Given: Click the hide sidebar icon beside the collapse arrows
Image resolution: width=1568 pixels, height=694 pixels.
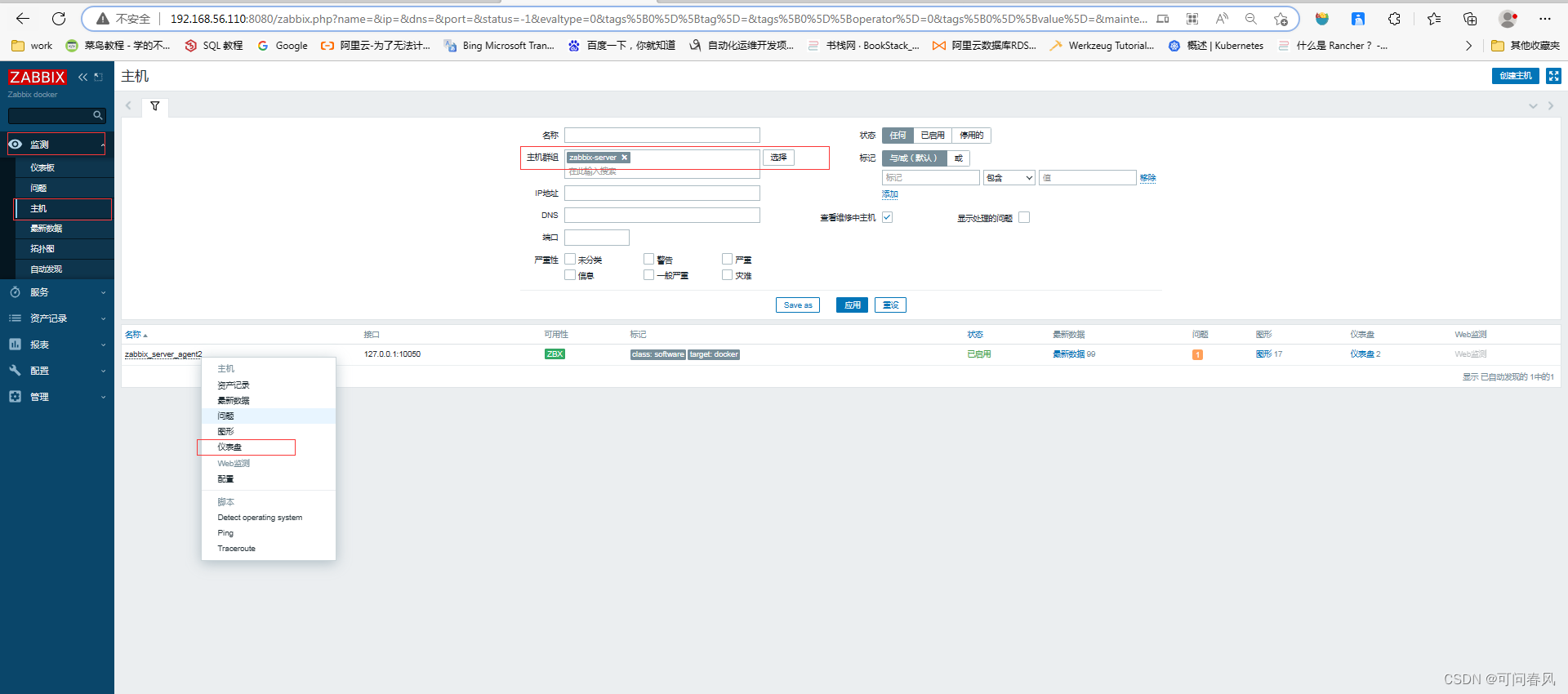Looking at the screenshot, I should [99, 77].
